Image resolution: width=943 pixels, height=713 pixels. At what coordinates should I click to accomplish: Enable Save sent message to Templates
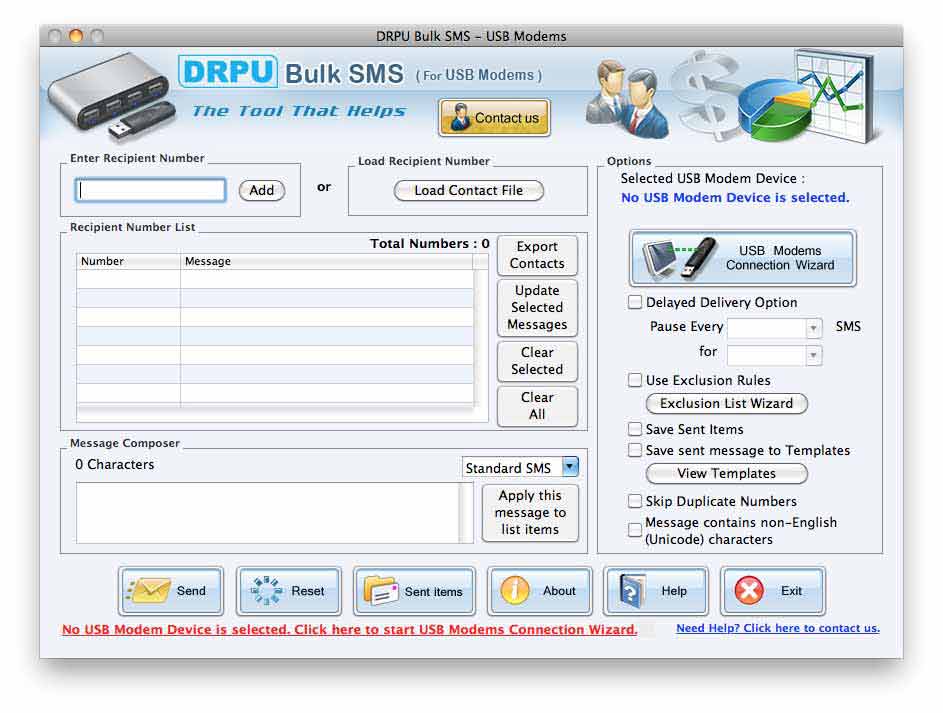634,450
